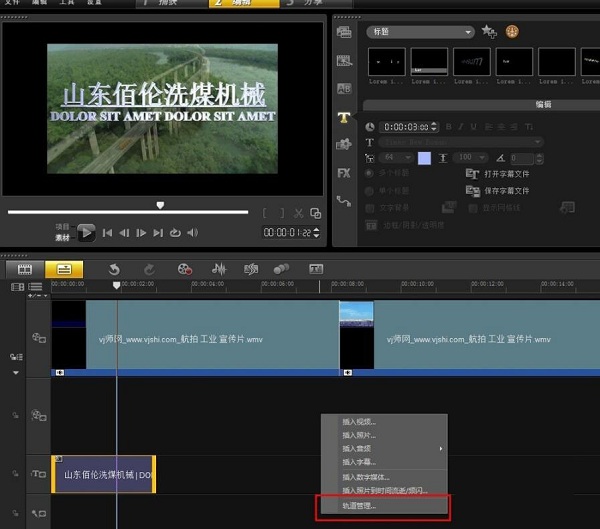600x529 pixels.
Task: Open the Graphic library icon
Action: pyautogui.click(x=344, y=145)
